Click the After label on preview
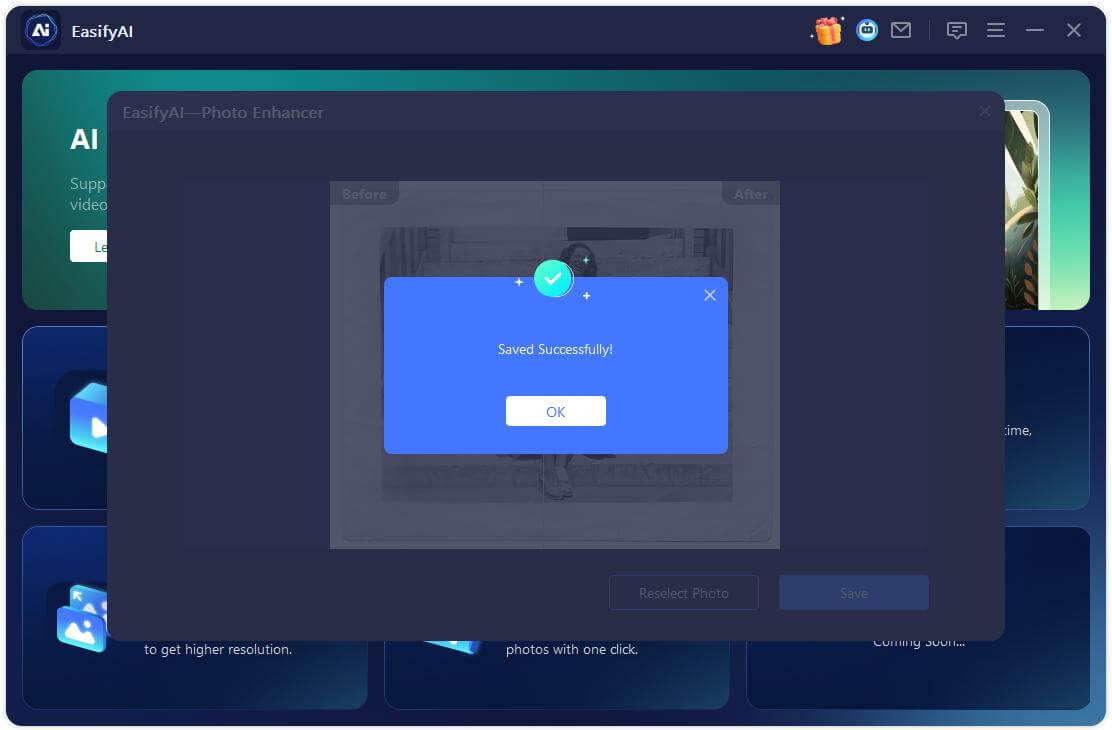1112x730 pixels. [751, 194]
